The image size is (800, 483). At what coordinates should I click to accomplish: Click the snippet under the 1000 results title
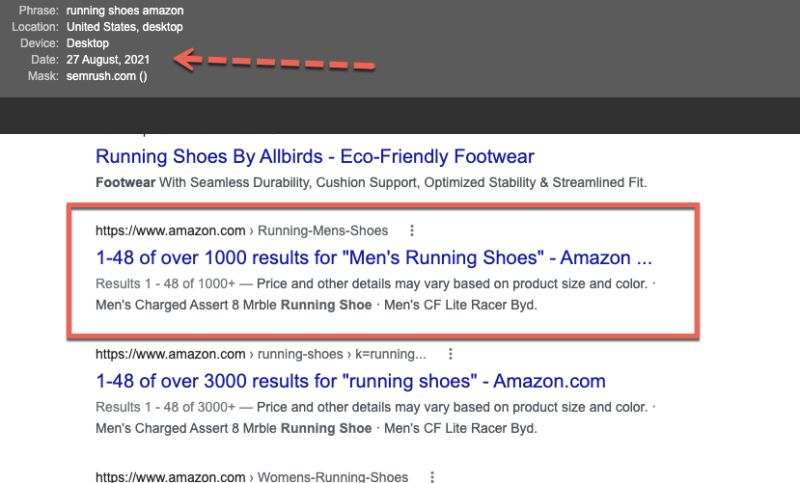tap(375, 293)
